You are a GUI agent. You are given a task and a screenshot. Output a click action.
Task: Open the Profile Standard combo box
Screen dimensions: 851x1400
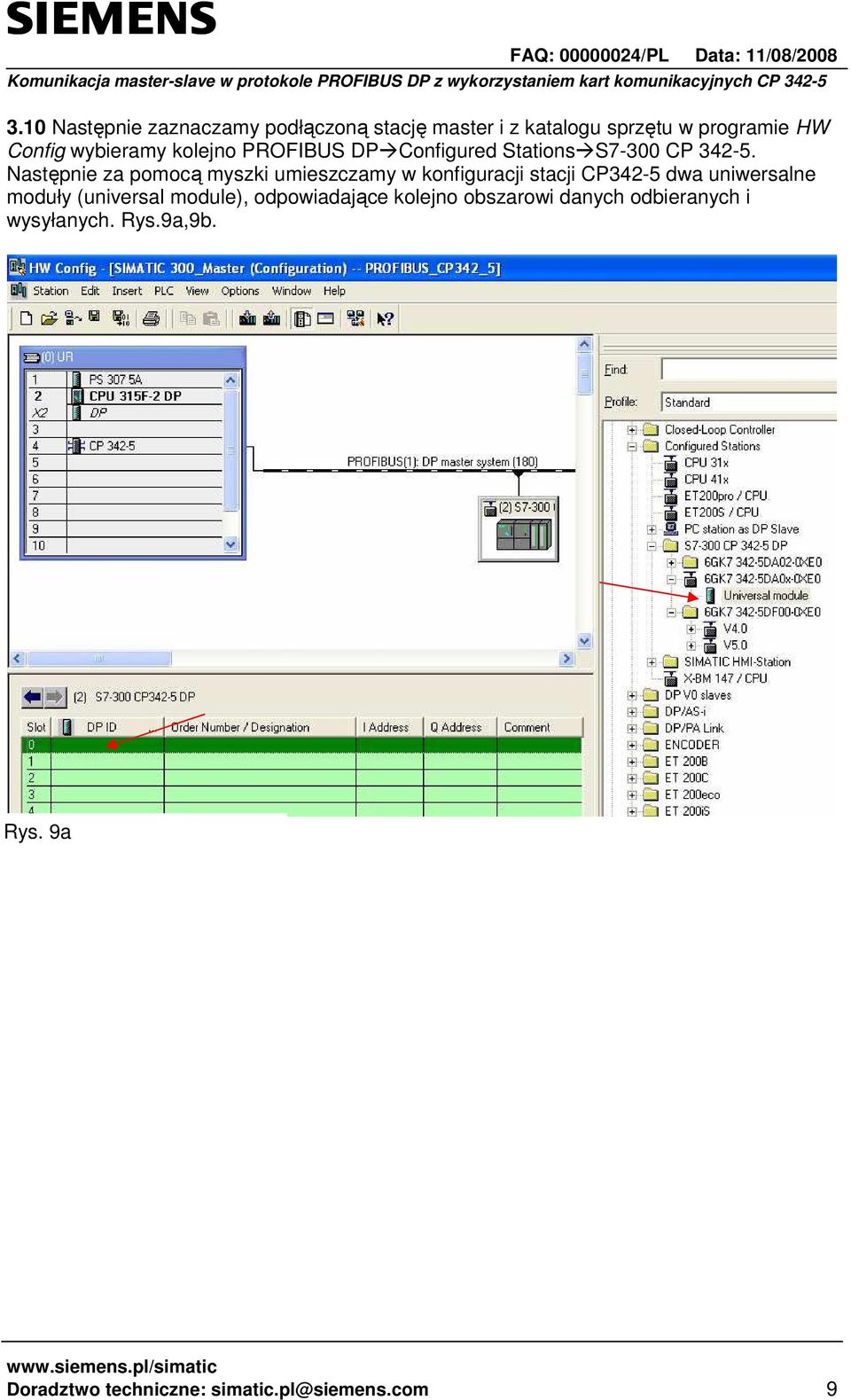pyautogui.click(x=749, y=403)
